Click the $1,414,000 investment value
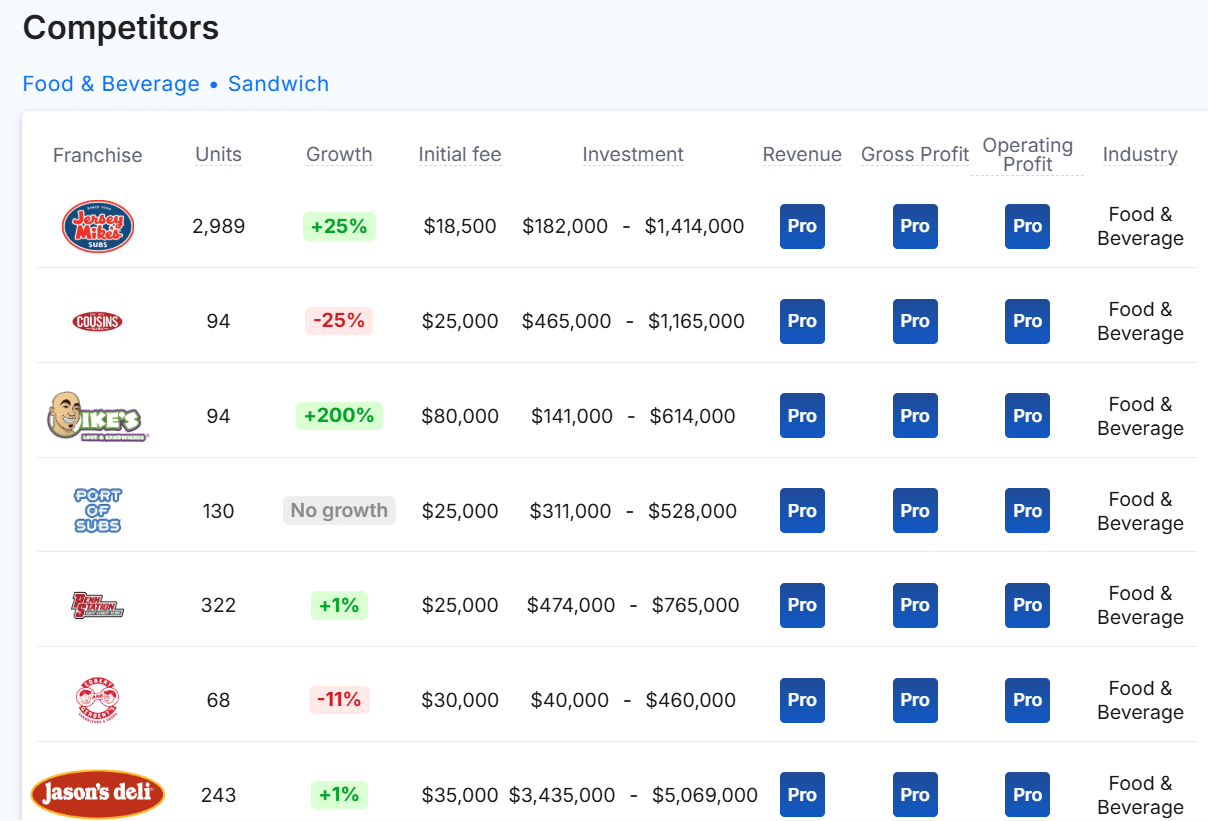The image size is (1208, 821). tap(694, 226)
